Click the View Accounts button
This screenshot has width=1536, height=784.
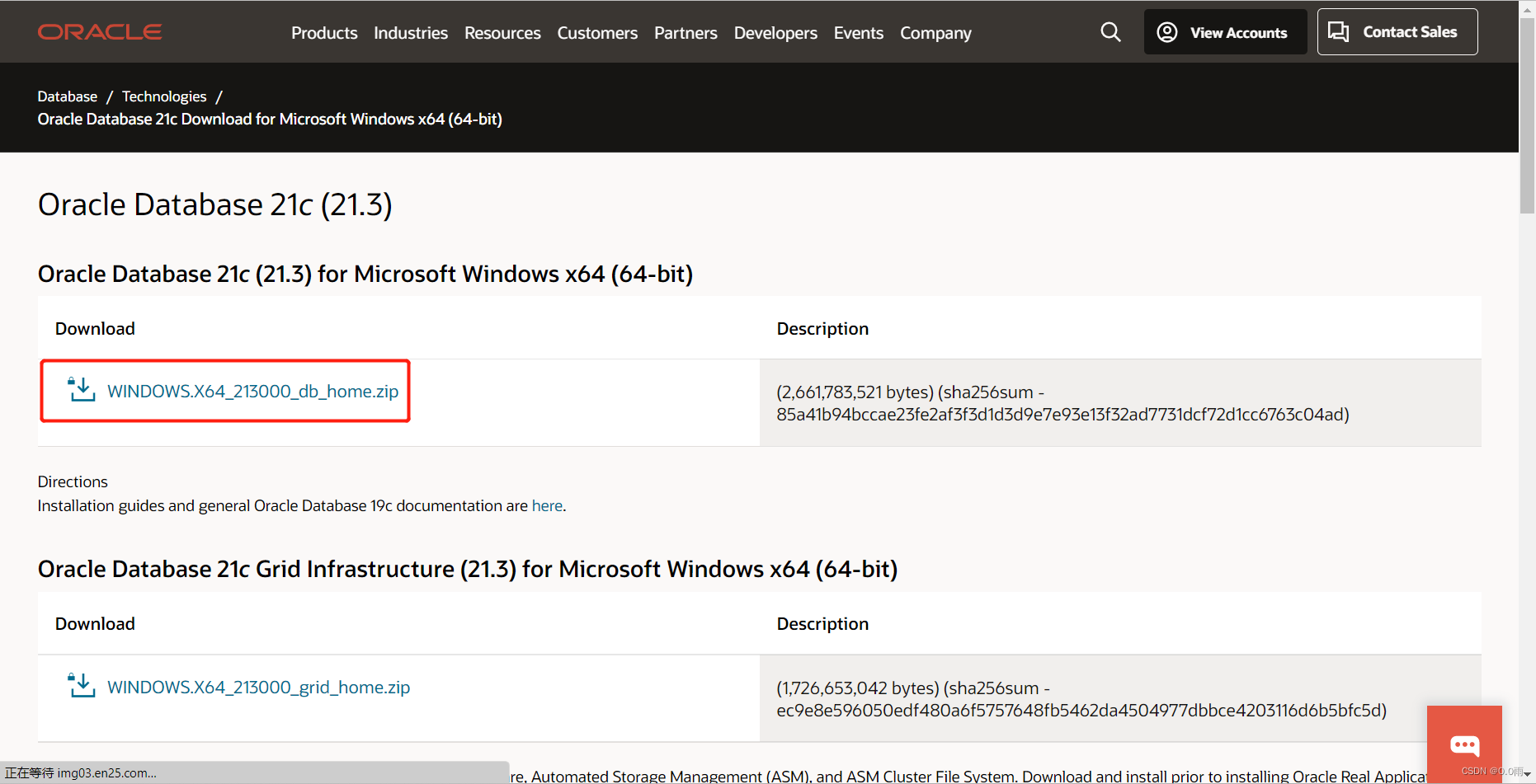click(1224, 31)
